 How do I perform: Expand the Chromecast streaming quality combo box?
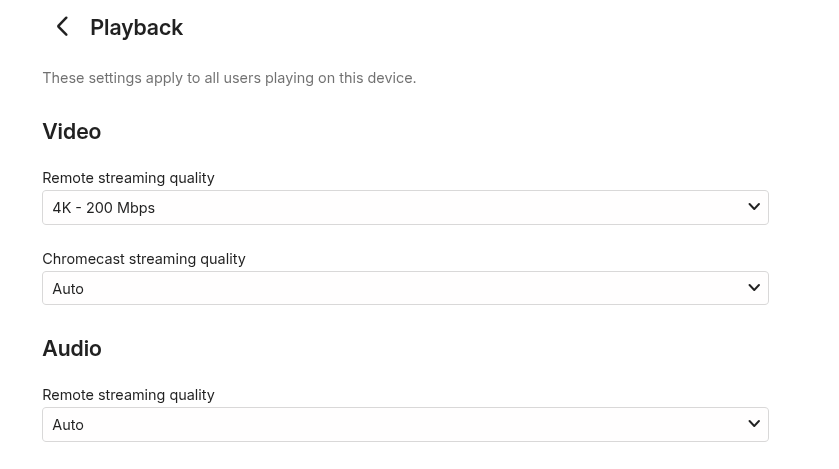click(x=404, y=288)
